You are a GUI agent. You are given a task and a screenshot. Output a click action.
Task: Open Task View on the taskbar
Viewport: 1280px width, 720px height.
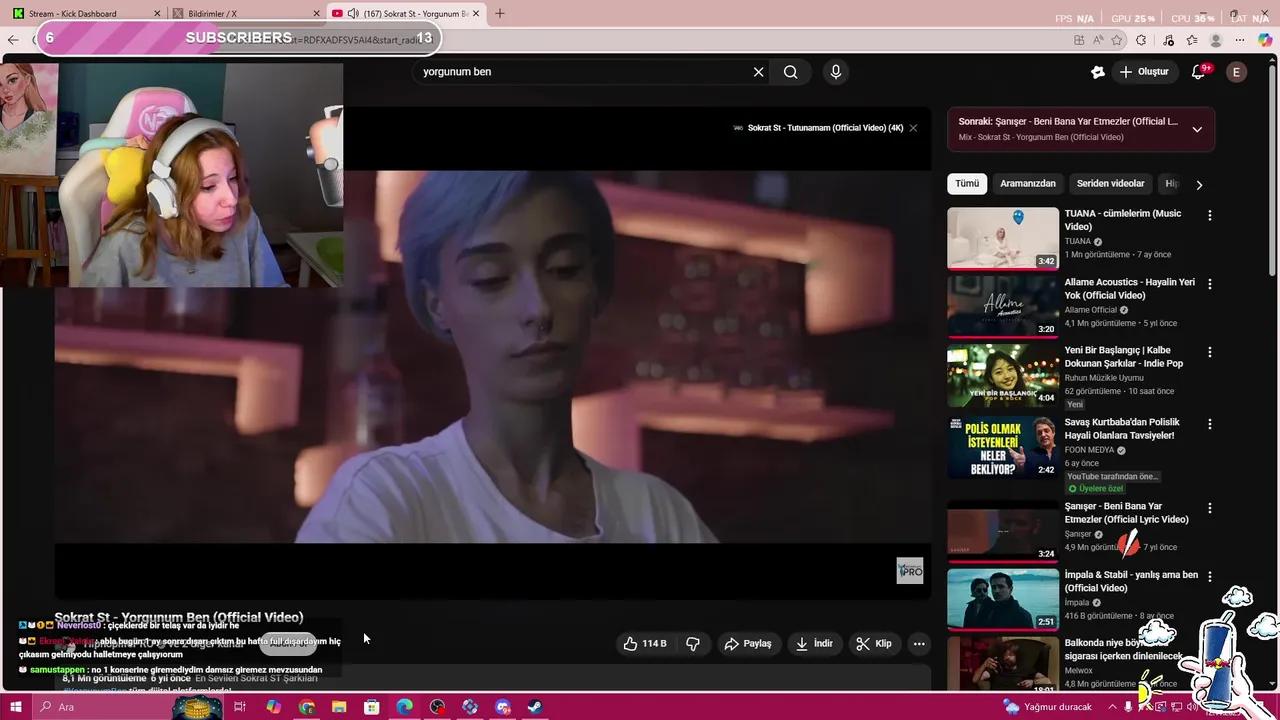(x=240, y=707)
